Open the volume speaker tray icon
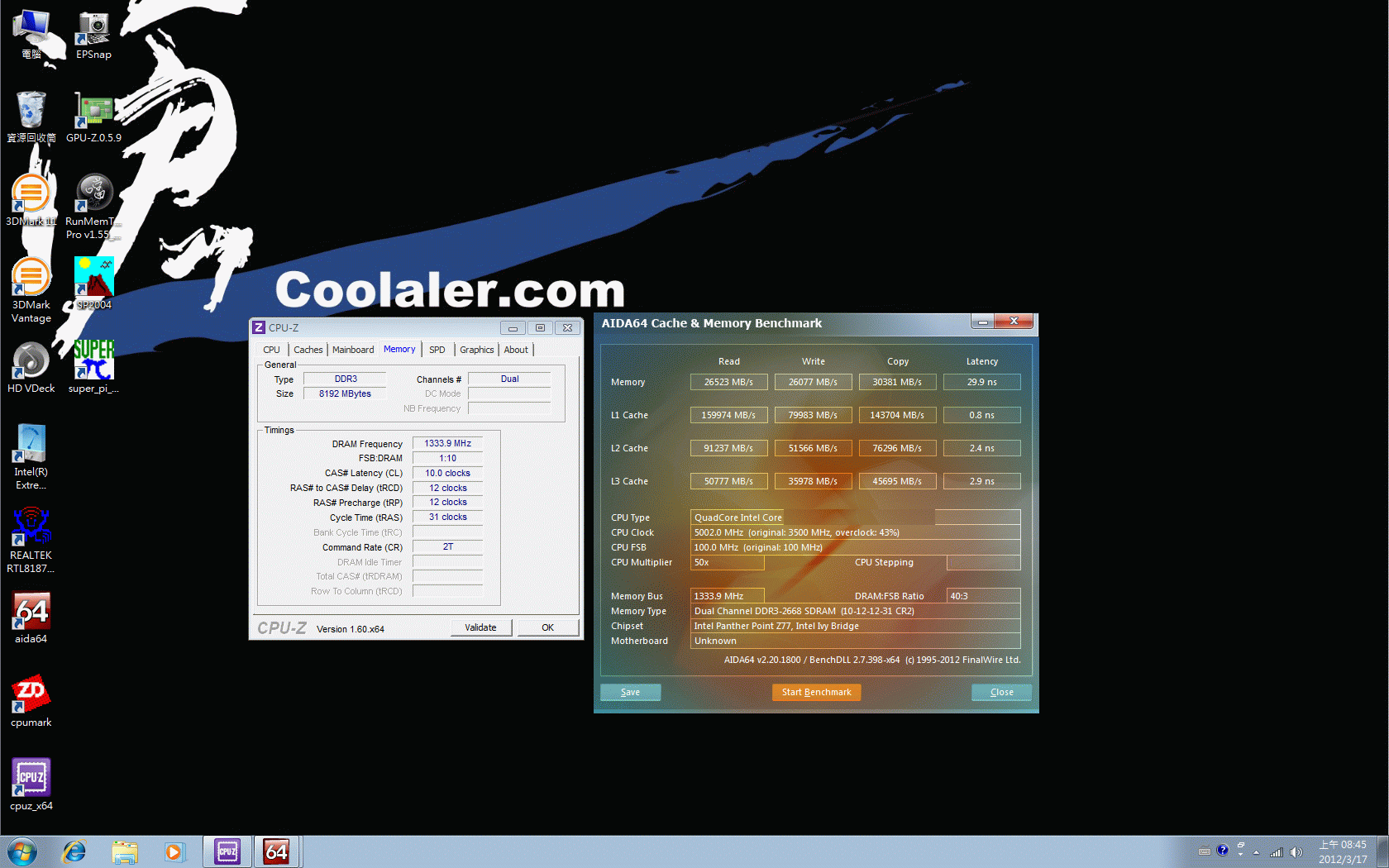This screenshot has height=868, width=1389. tap(1296, 852)
